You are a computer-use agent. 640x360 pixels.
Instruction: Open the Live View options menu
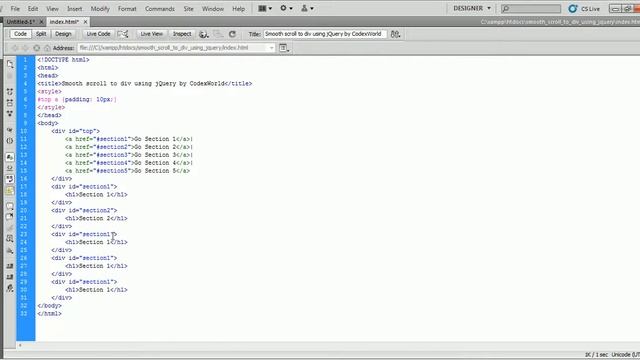click(284, 48)
